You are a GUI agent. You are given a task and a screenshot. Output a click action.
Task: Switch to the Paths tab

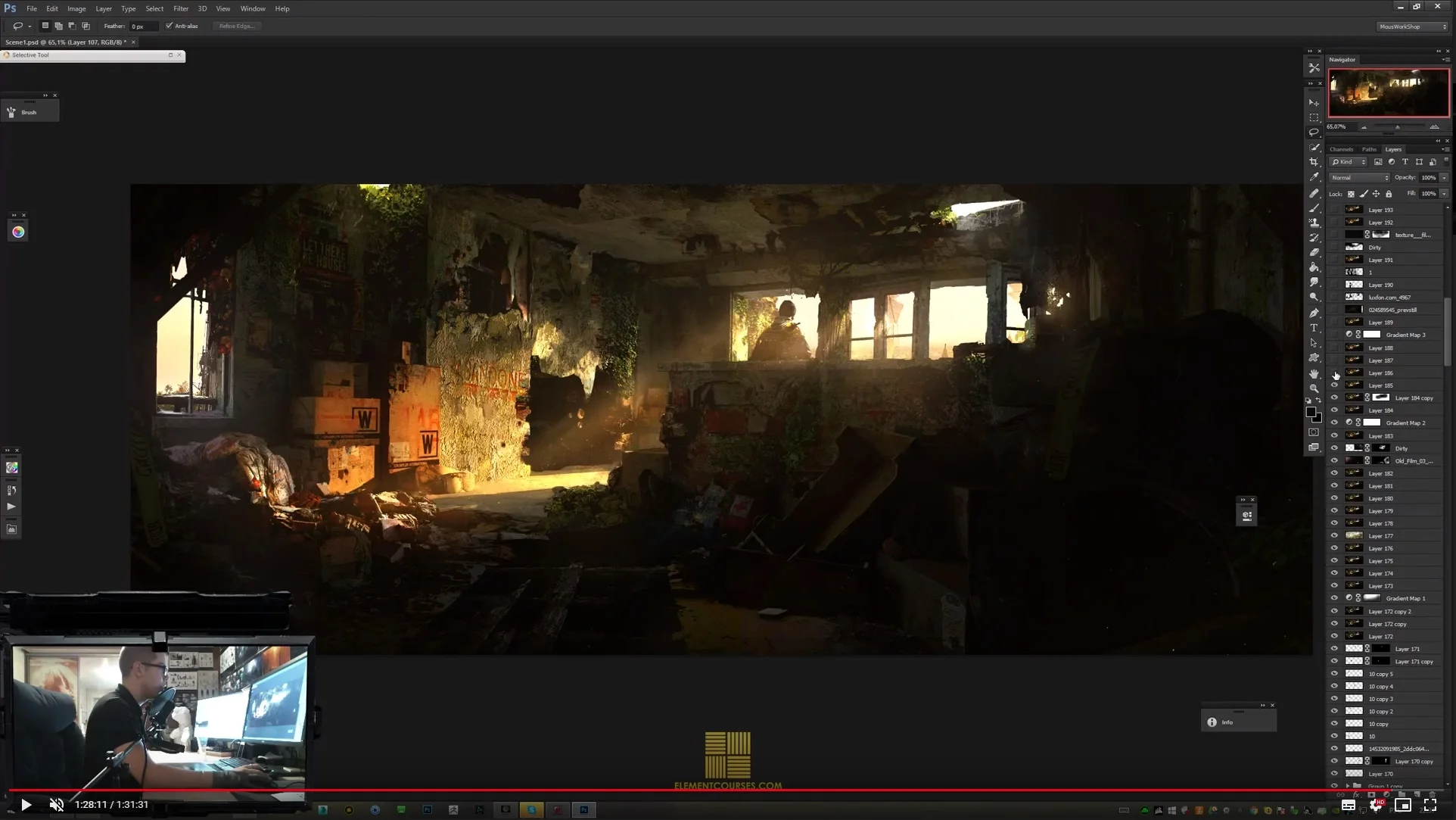tap(1369, 149)
